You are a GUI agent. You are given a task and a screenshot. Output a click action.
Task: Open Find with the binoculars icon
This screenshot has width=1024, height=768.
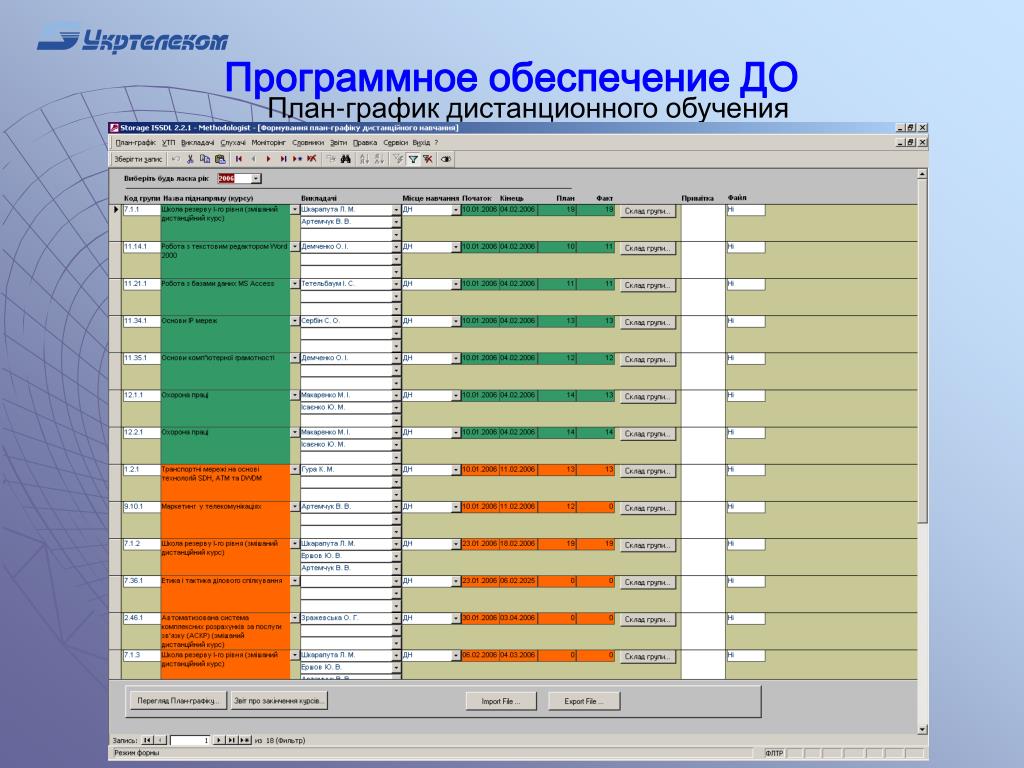click(x=345, y=159)
